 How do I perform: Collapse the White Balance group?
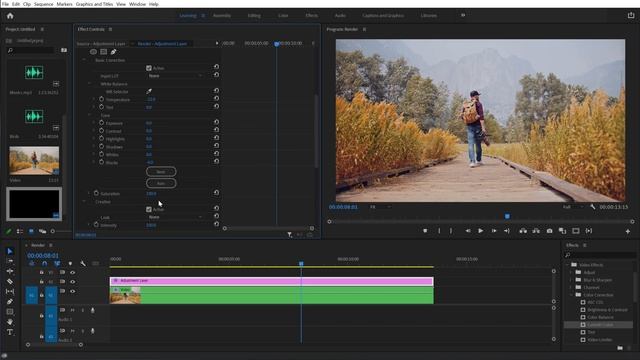[x=89, y=84]
